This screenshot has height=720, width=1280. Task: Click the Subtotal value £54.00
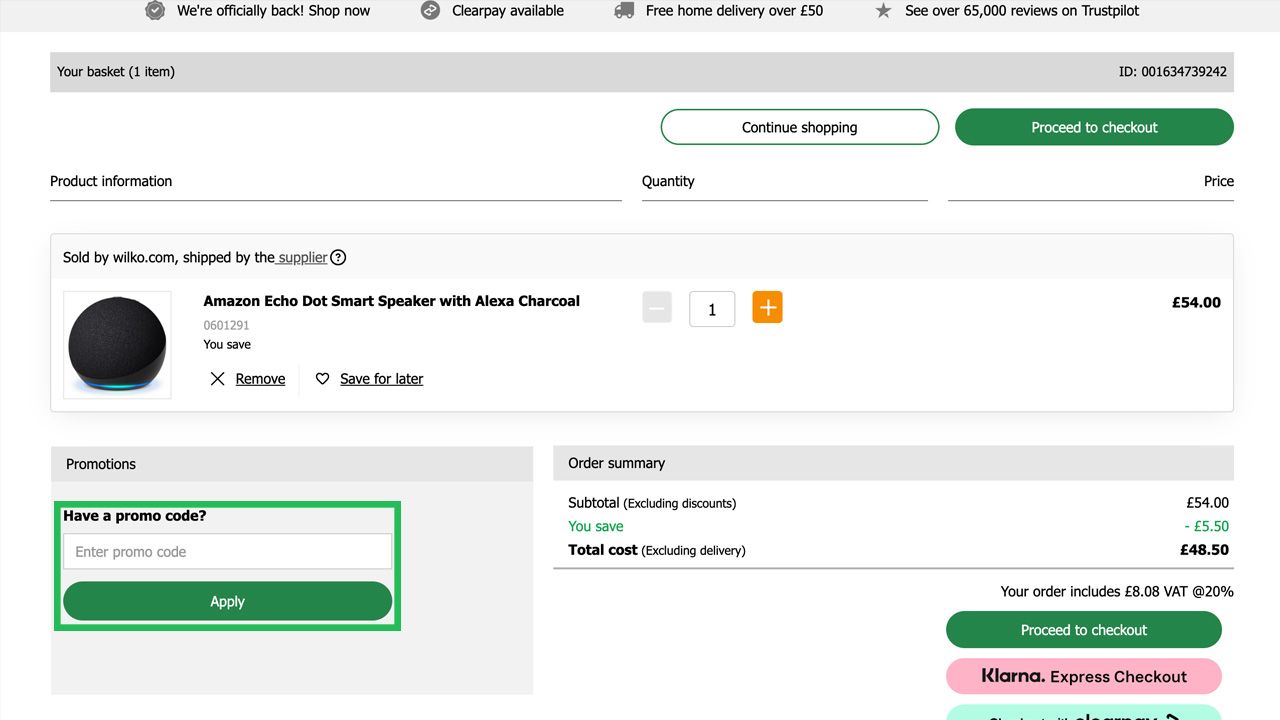1208,503
